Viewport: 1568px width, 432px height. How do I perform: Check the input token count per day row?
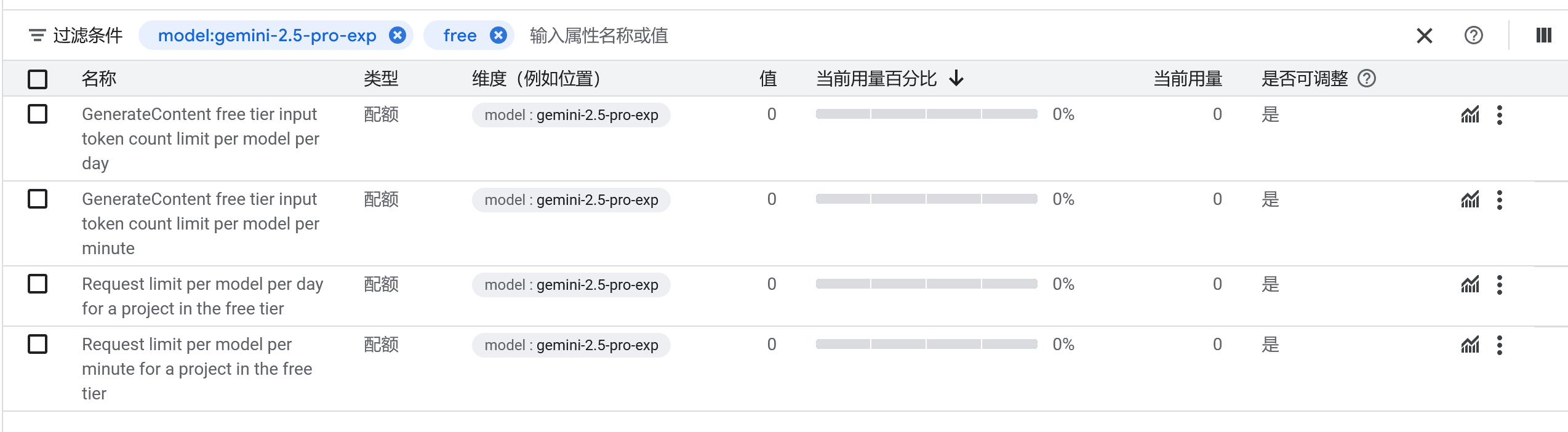pyautogui.click(x=38, y=114)
